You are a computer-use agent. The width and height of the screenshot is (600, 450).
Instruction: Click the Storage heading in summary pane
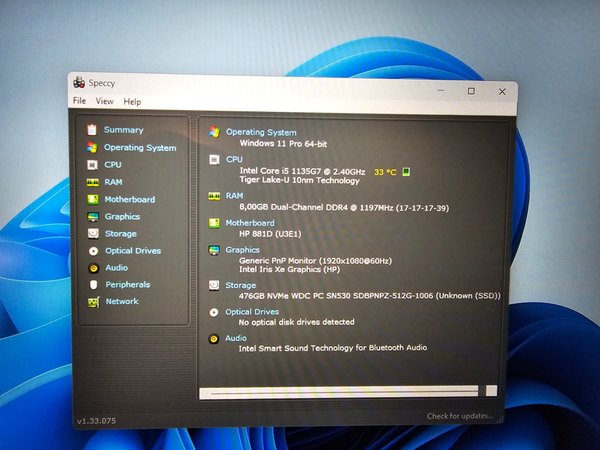pos(241,285)
